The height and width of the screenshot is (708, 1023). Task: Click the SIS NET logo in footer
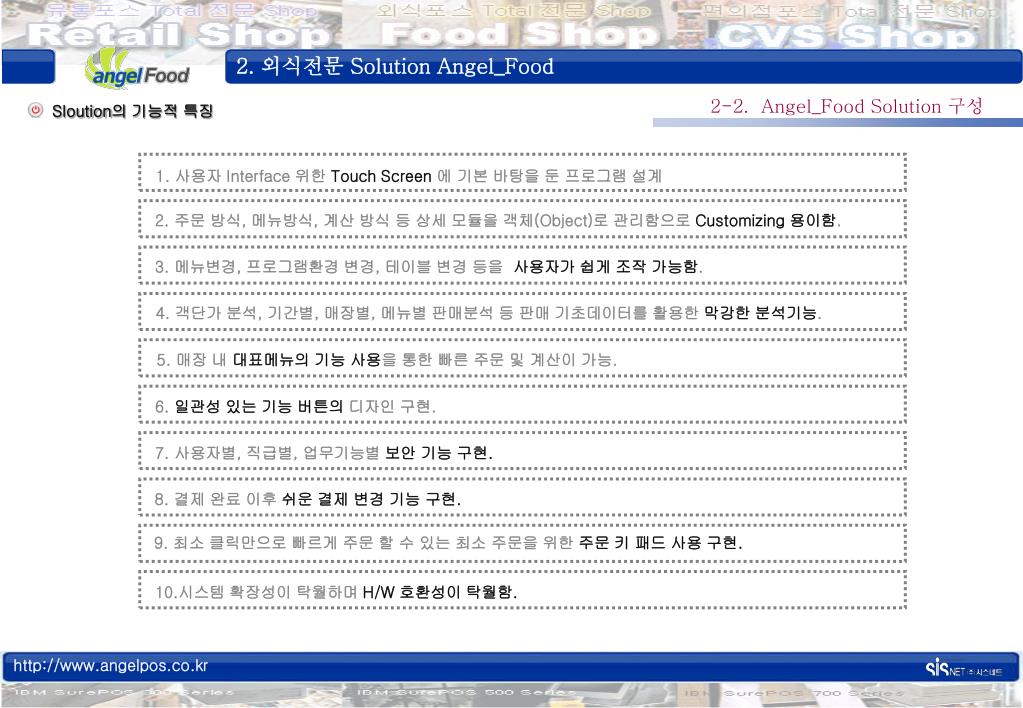tap(963, 668)
